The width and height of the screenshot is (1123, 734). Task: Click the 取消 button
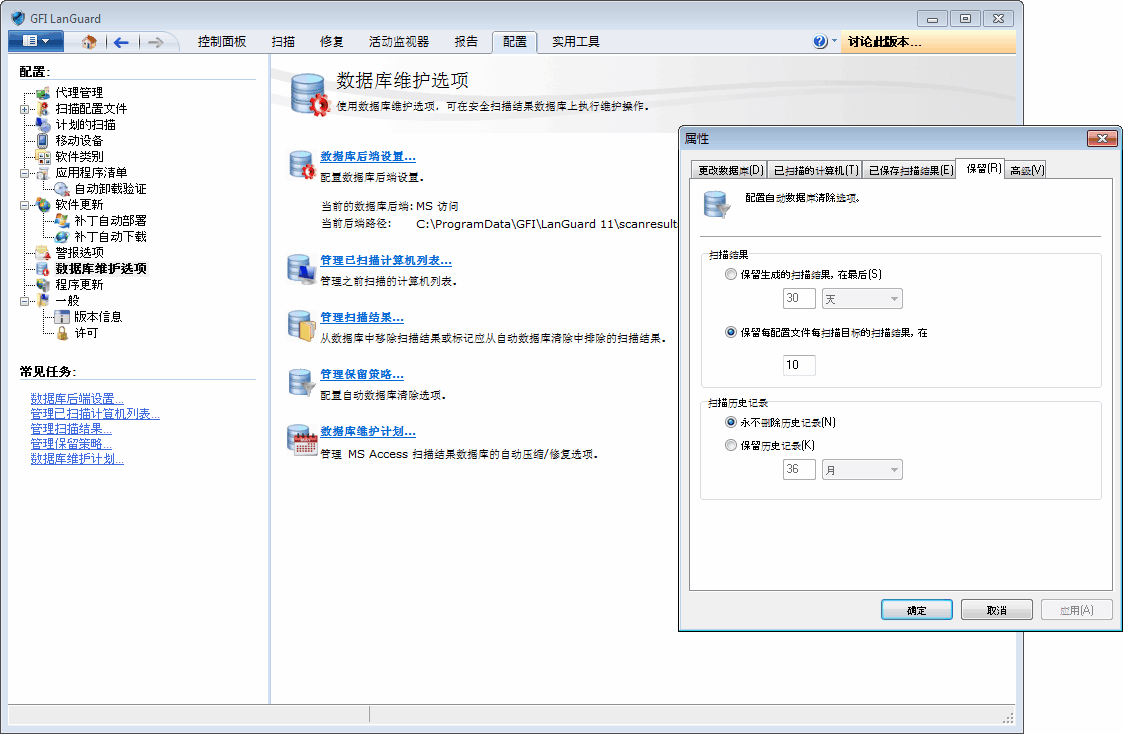tap(996, 610)
